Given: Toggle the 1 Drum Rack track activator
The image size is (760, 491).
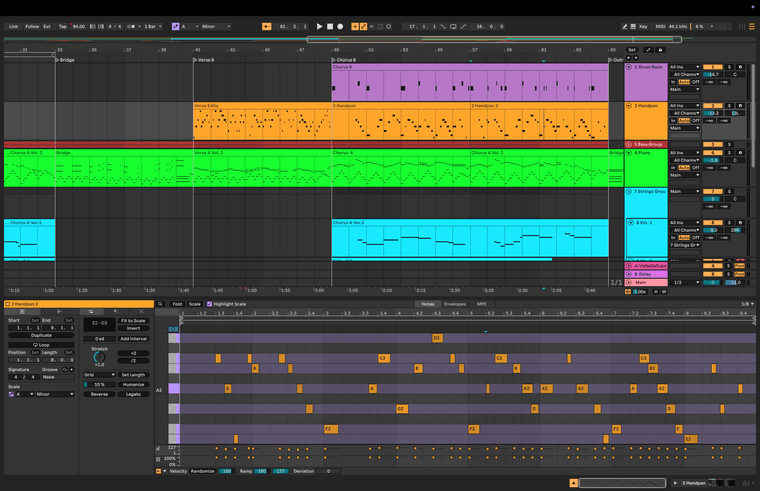Looking at the screenshot, I should [712, 67].
